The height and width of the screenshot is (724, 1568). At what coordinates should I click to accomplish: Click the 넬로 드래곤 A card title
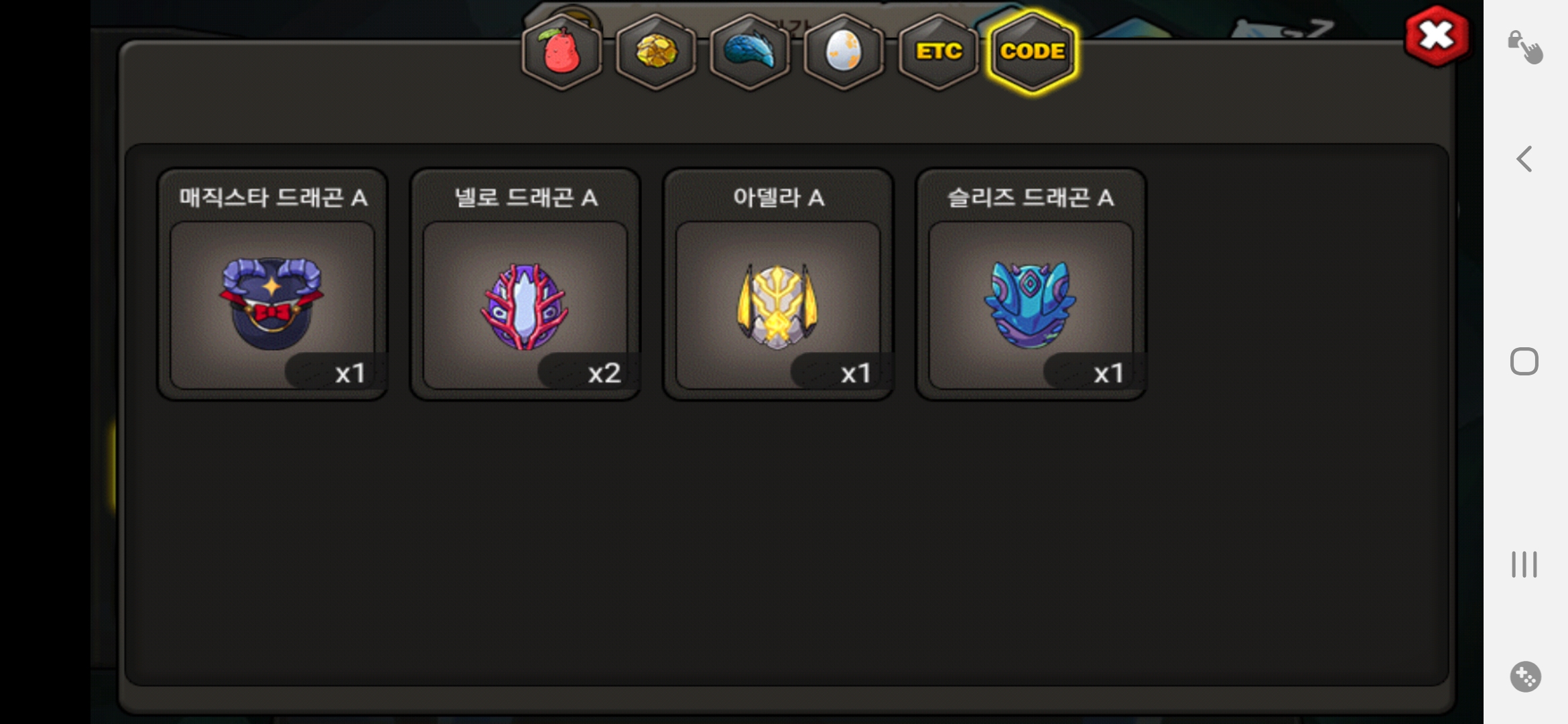point(526,198)
